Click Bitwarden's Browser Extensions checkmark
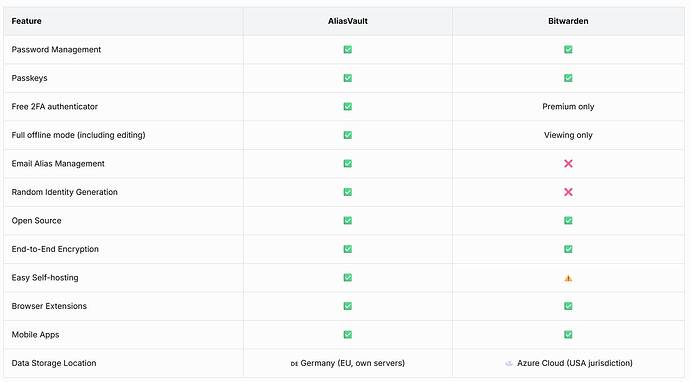Image resolution: width=690 pixels, height=382 pixels. point(568,306)
